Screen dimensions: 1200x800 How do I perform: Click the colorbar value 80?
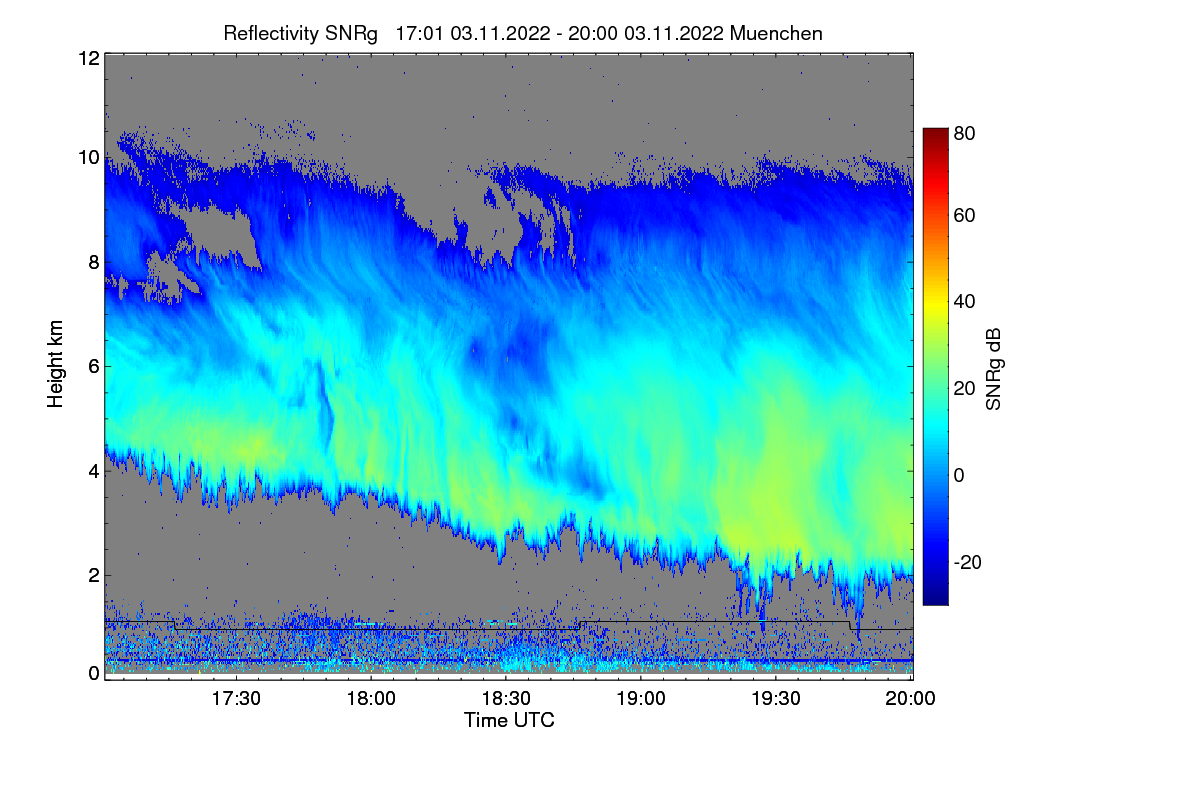[965, 132]
